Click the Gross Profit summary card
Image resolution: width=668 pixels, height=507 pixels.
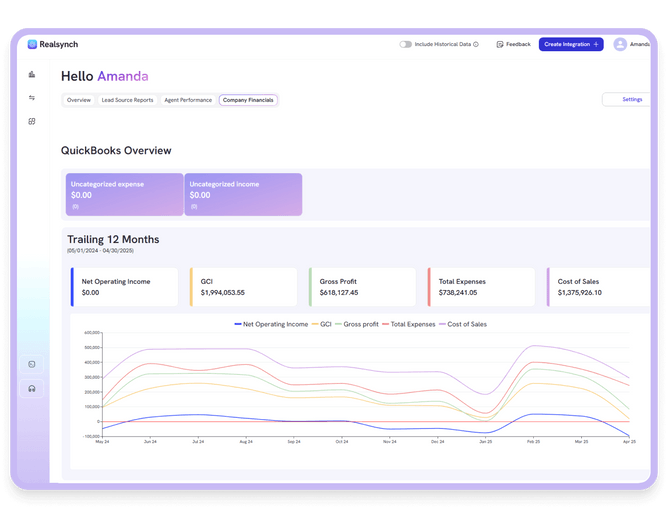coord(362,287)
